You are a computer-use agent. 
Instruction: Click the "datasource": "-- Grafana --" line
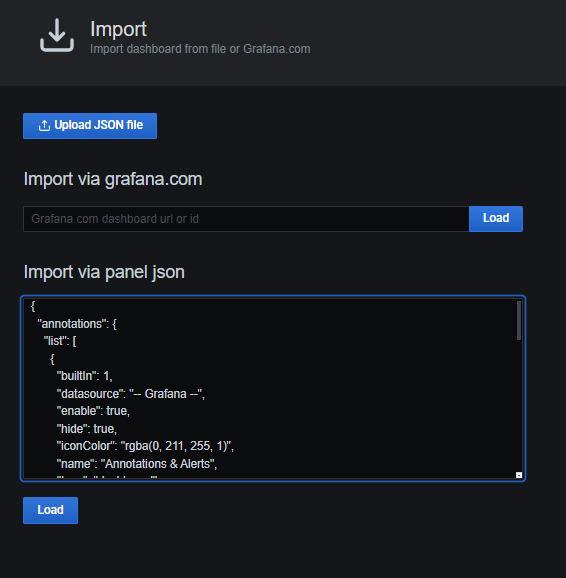click(x=131, y=394)
